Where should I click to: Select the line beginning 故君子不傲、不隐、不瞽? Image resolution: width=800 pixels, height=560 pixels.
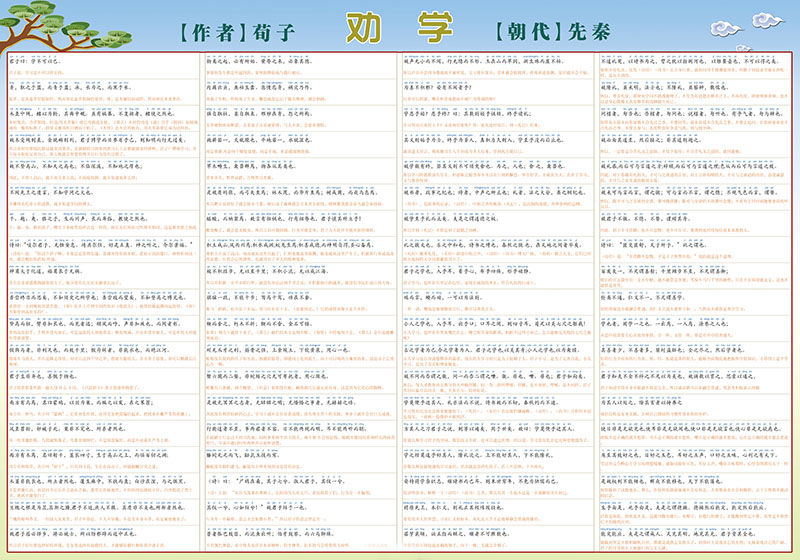point(645,218)
